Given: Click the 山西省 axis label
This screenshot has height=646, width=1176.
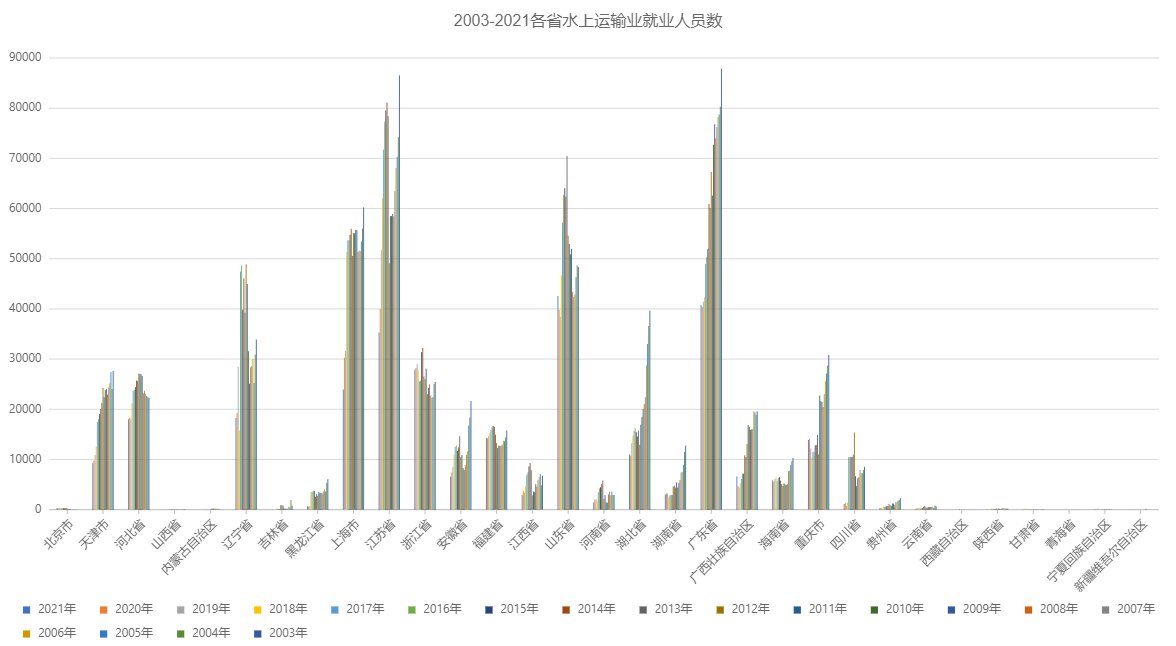Looking at the screenshot, I should (166, 533).
